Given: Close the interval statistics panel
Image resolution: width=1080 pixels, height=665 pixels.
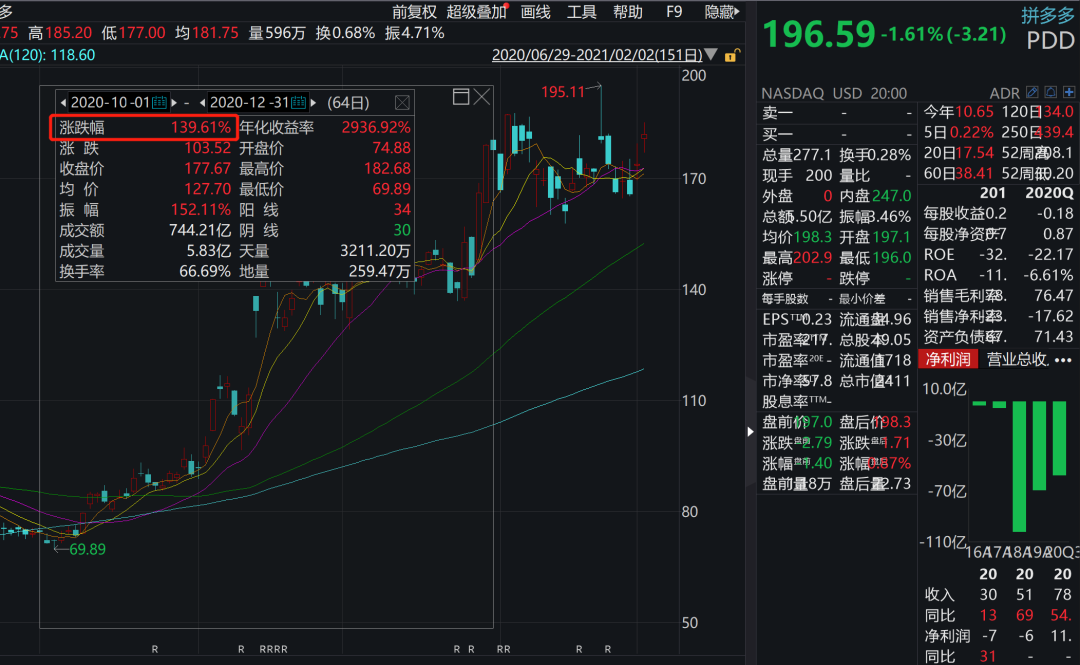Looking at the screenshot, I should point(482,97).
